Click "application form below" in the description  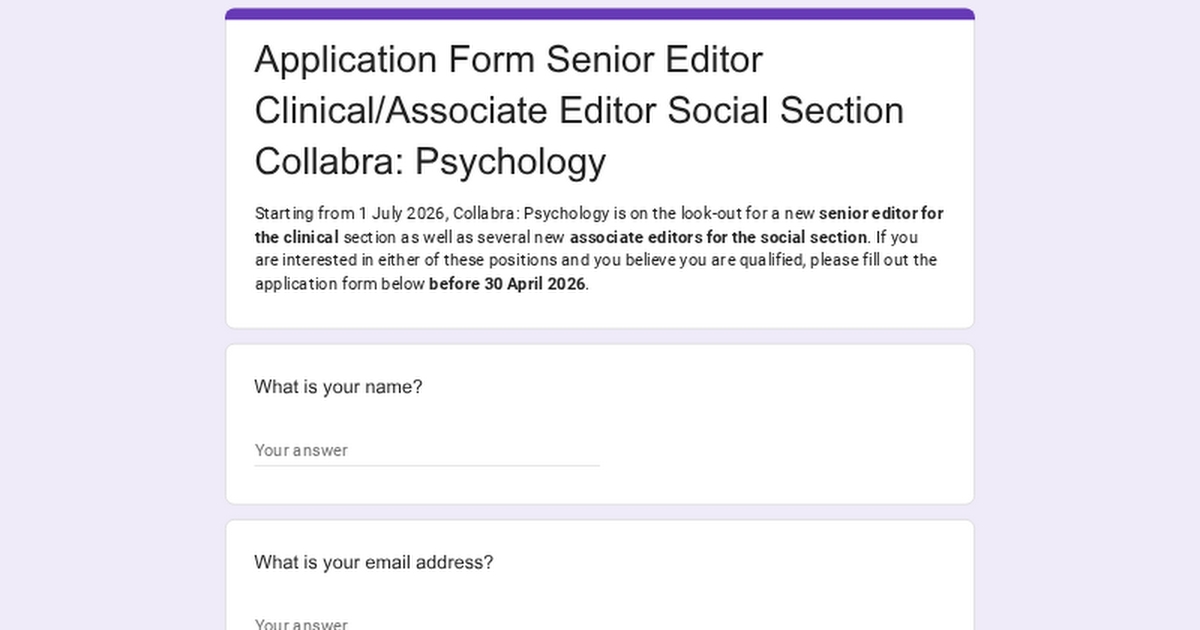(340, 284)
